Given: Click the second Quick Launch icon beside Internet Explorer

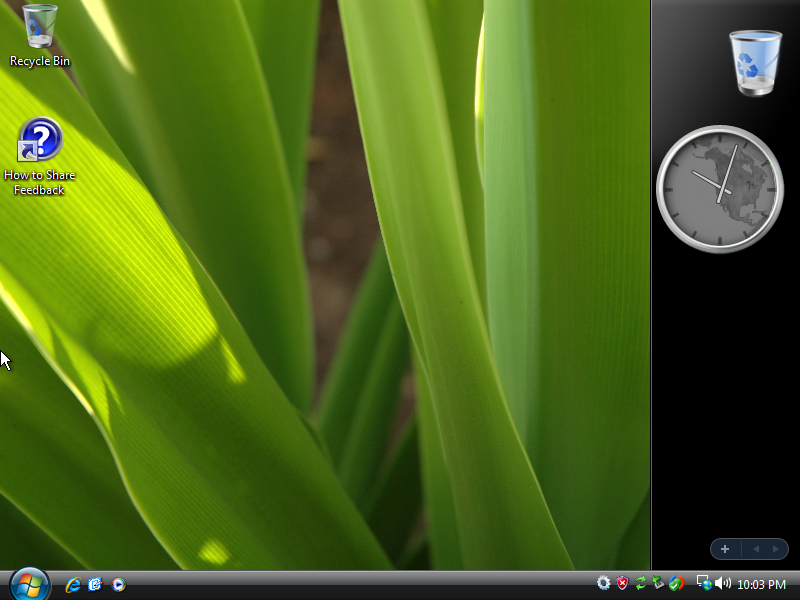Looking at the screenshot, I should click(95, 584).
